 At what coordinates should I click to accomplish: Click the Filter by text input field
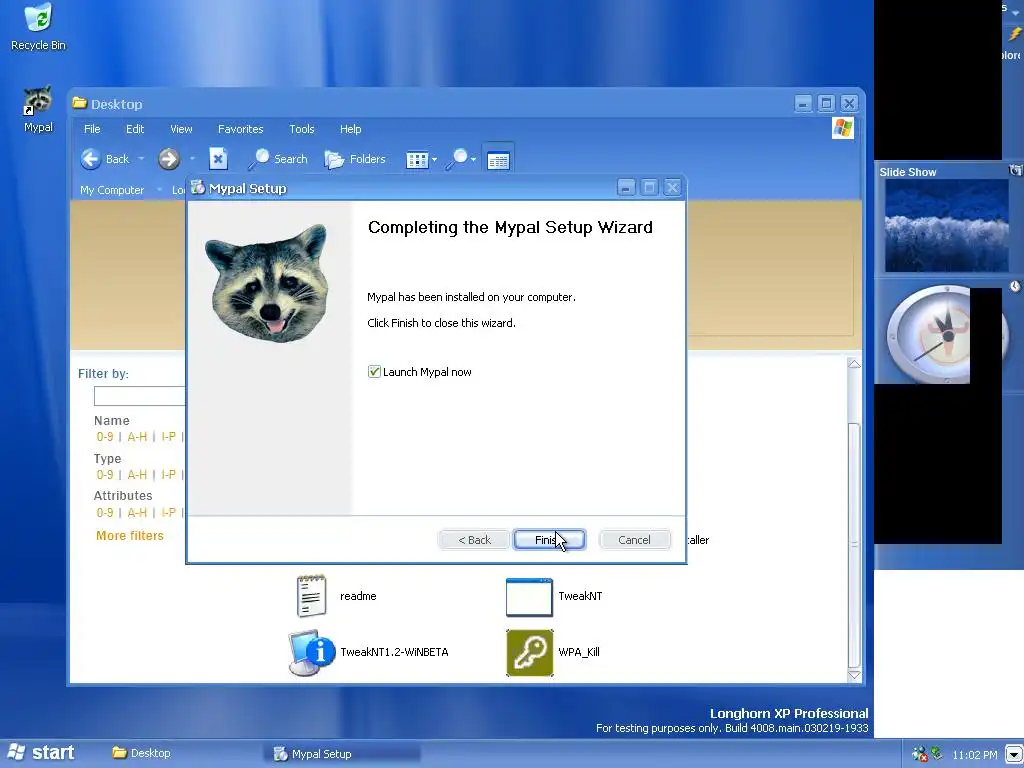(x=140, y=396)
